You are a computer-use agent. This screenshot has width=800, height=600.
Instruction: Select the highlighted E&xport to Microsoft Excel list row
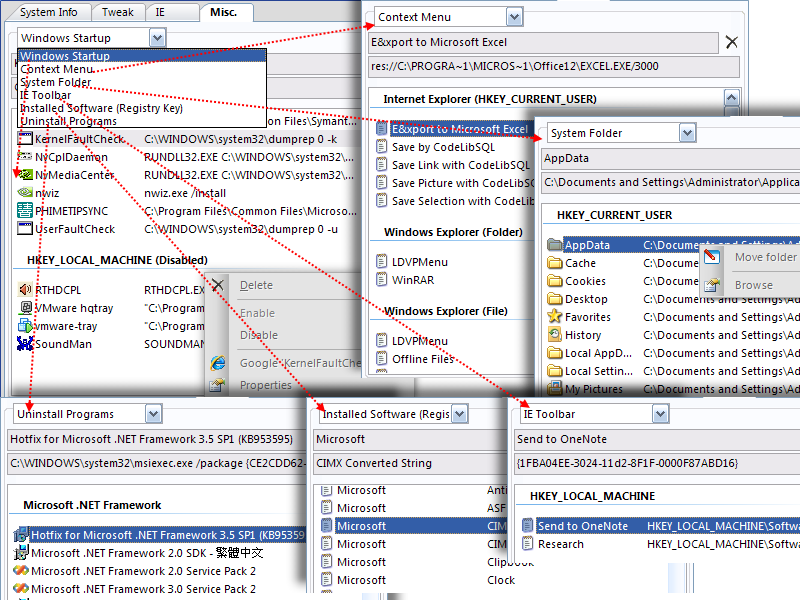(x=455, y=129)
